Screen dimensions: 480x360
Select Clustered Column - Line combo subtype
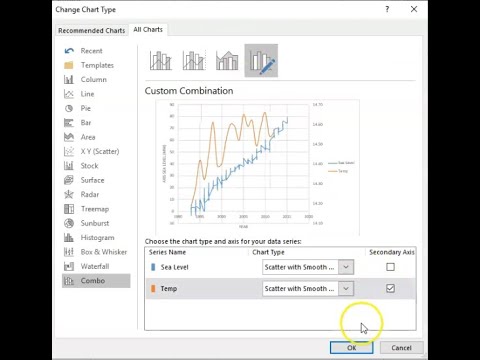[x=161, y=61]
